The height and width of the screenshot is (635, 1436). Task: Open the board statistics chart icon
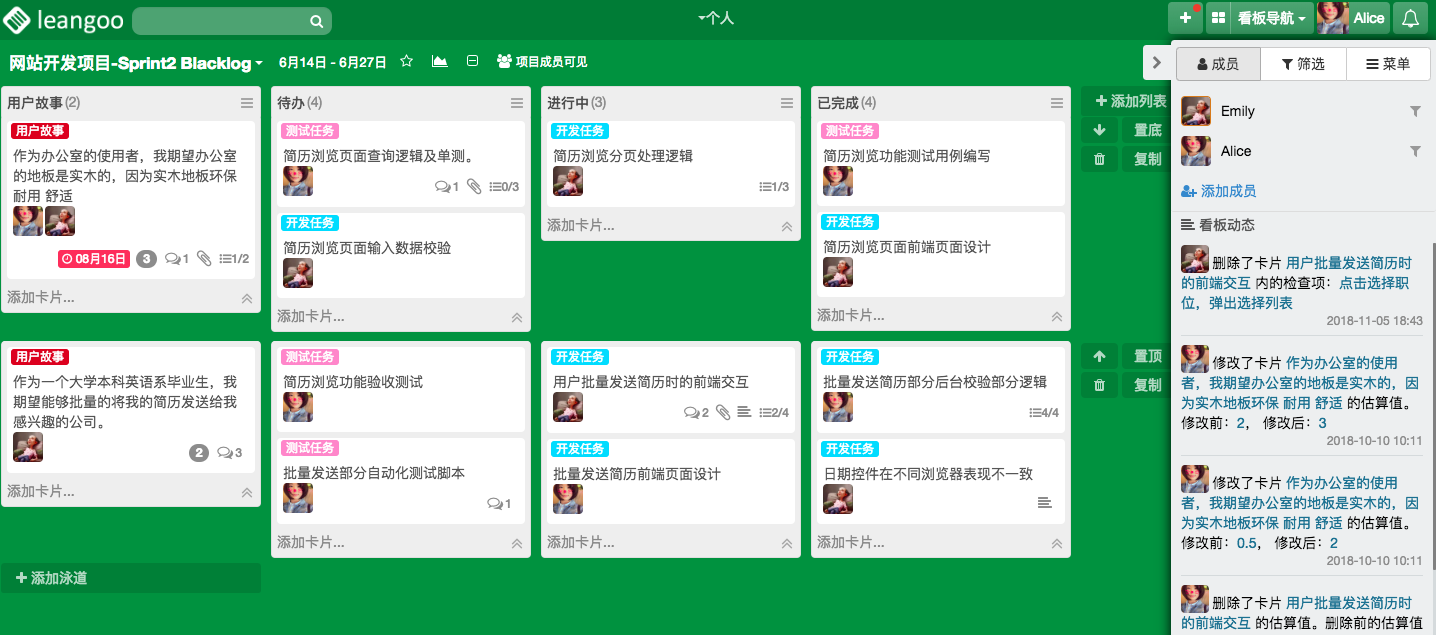click(x=439, y=62)
